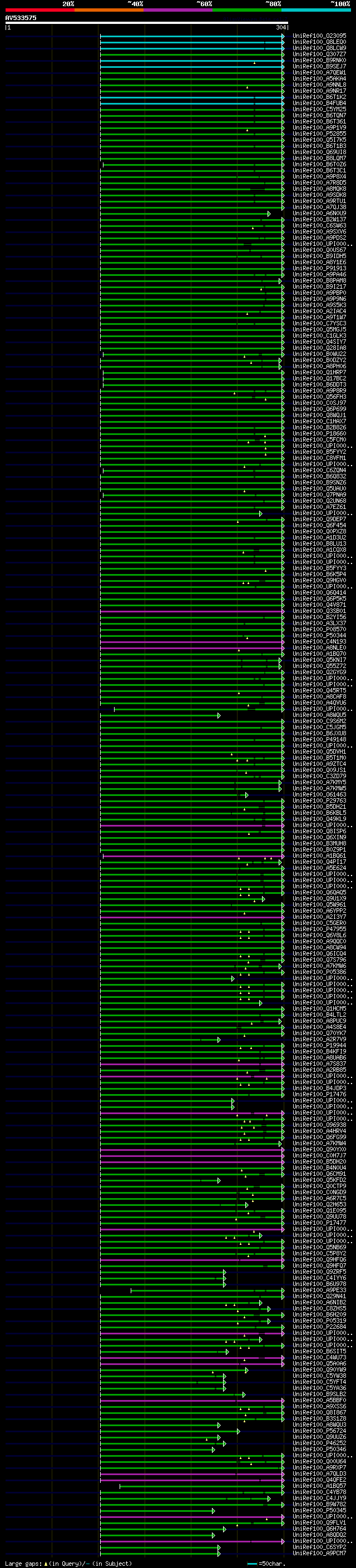Screen dimensions: 356x1568
Task: Select hit label UniRef100_Q5MGJ5
Action: point(319,330)
